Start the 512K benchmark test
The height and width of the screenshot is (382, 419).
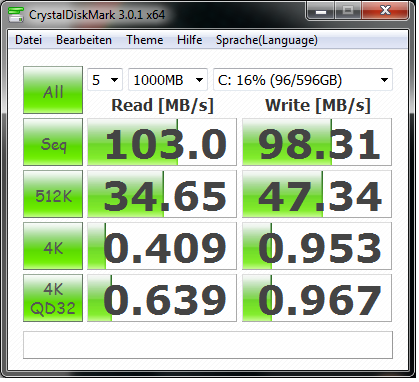click(x=53, y=194)
